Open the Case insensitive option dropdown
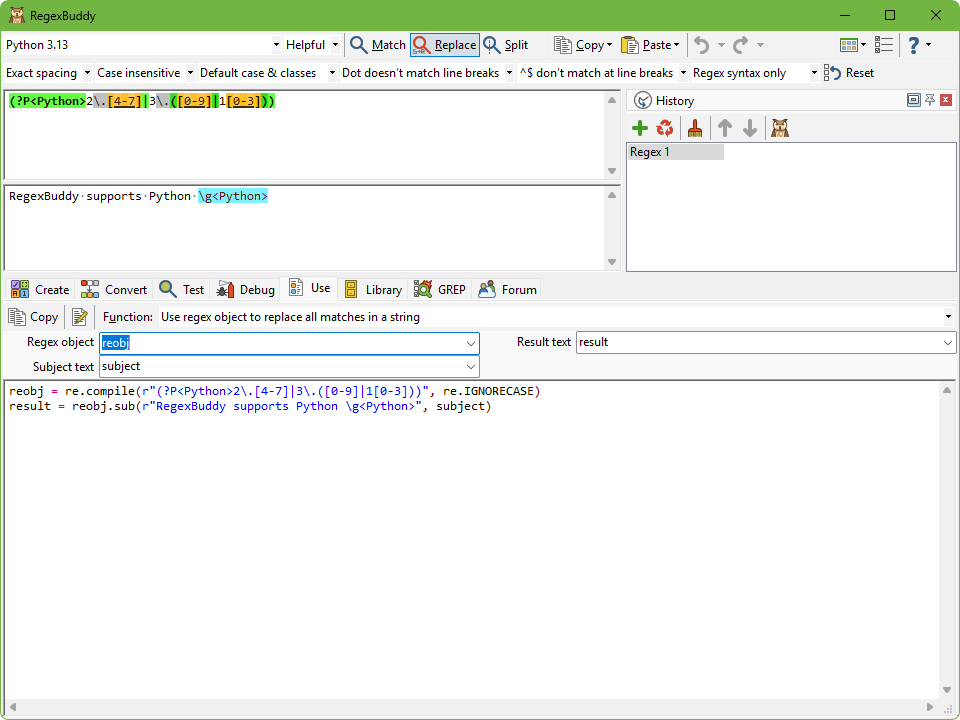Viewport: 960px width, 720px height. tap(190, 73)
